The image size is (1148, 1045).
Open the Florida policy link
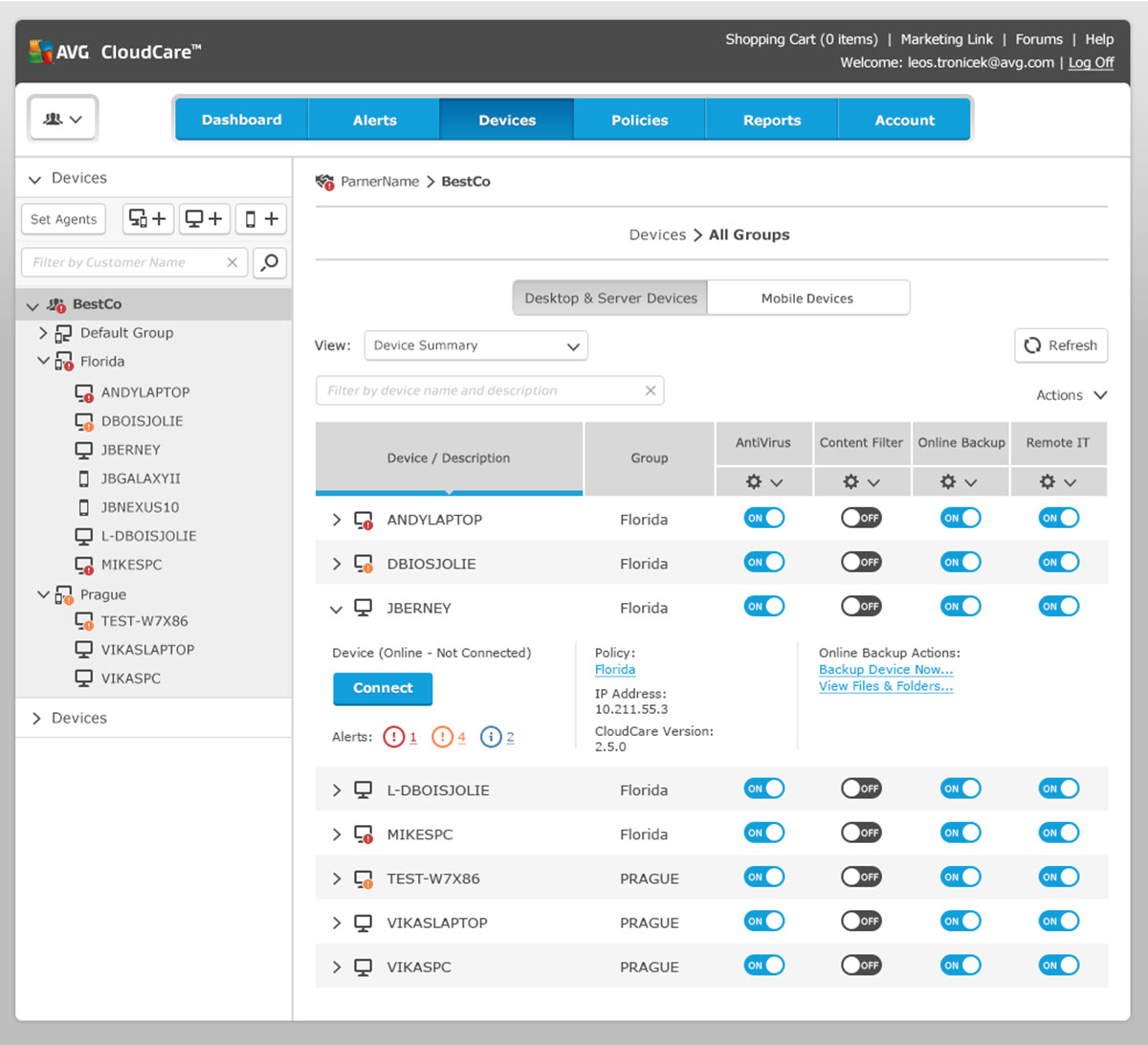pyautogui.click(x=615, y=670)
